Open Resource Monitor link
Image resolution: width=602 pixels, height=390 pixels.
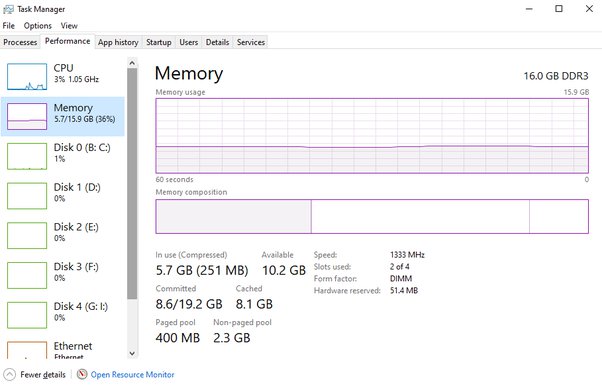coord(132,375)
